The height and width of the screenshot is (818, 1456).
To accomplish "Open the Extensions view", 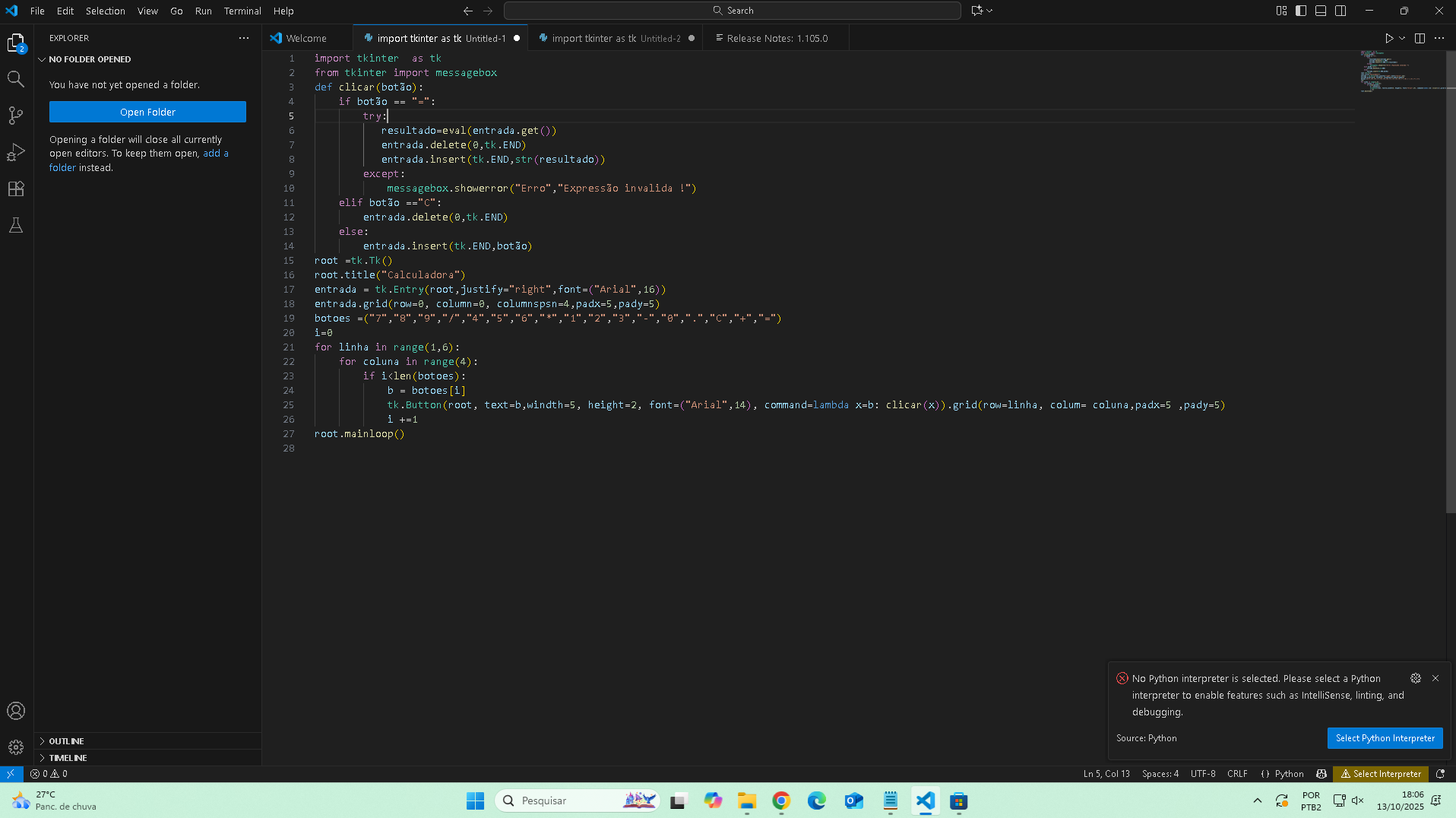I will tap(16, 189).
